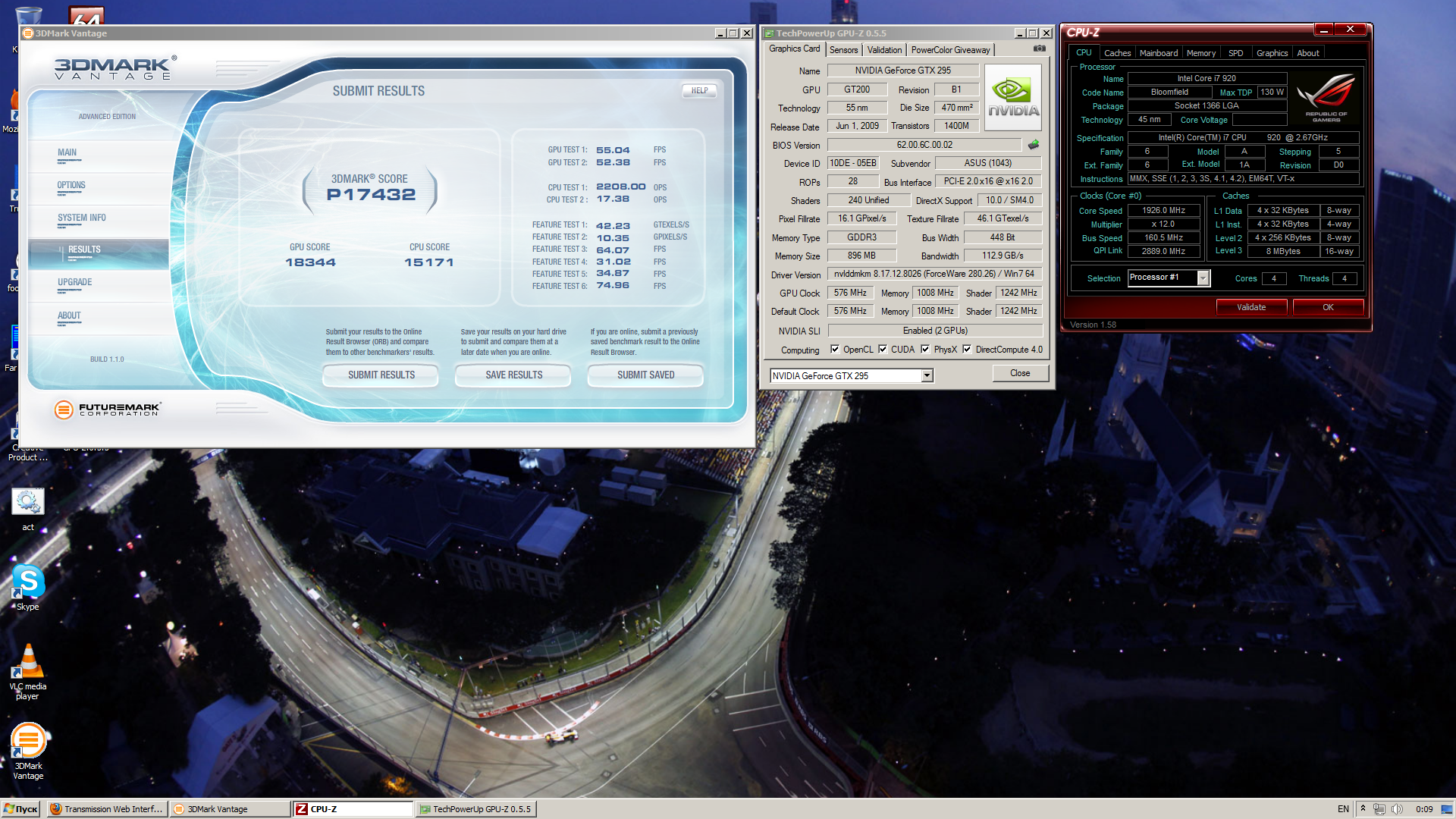
Task: Click the GPU-Z screenshot camera icon
Action: (1039, 49)
